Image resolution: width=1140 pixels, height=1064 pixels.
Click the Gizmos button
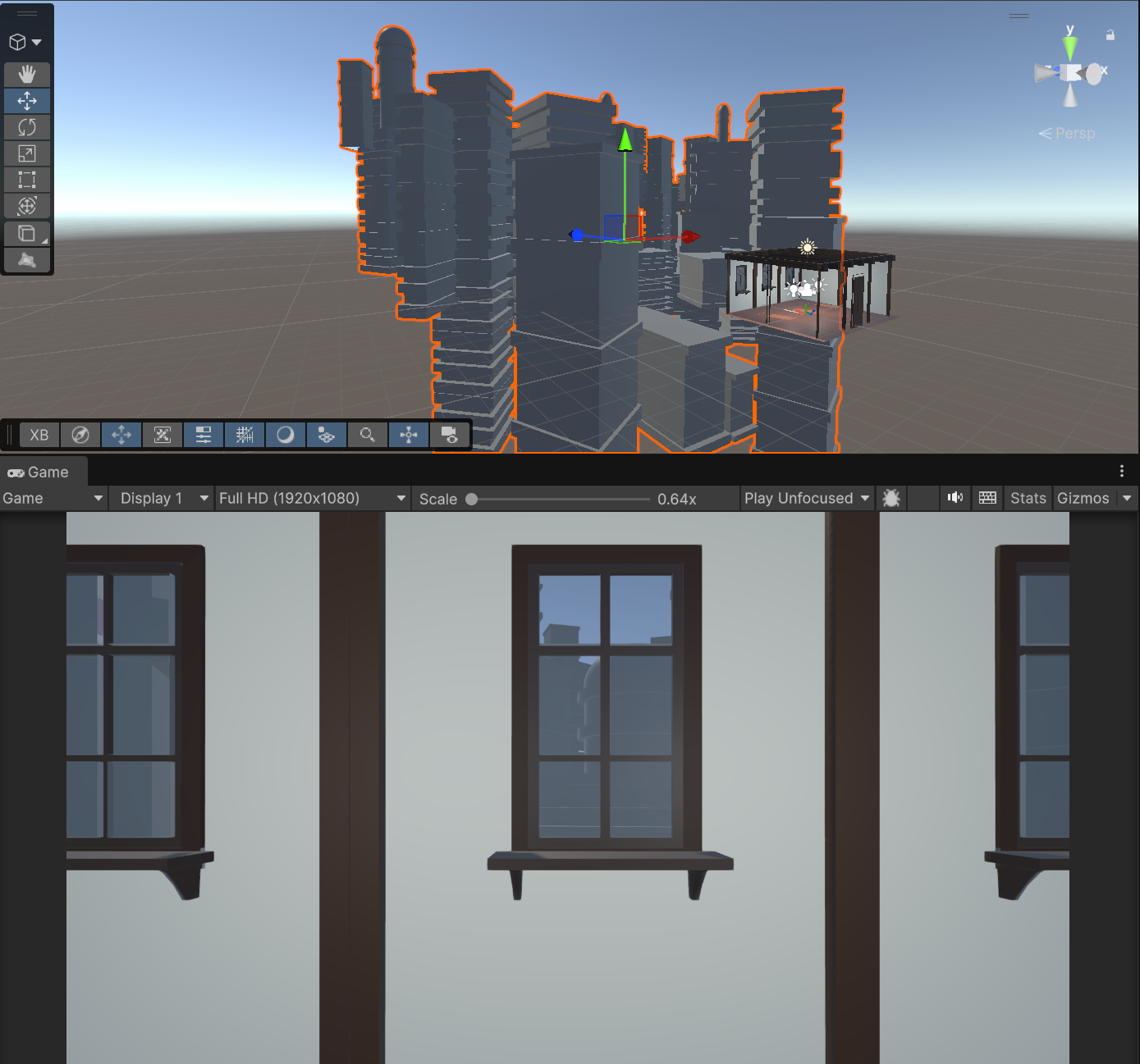click(x=1083, y=498)
